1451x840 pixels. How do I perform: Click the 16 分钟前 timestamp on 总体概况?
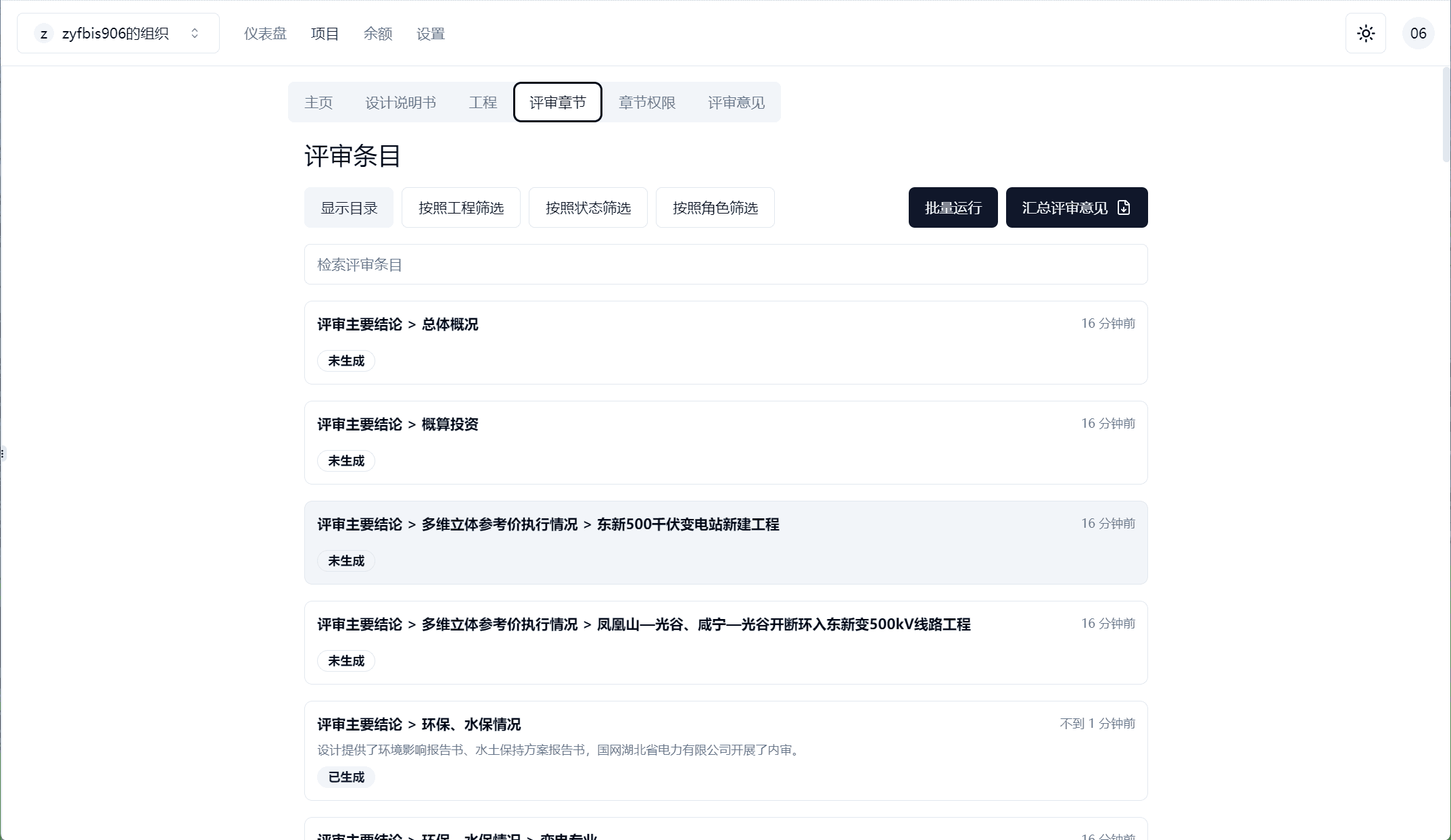click(1108, 324)
